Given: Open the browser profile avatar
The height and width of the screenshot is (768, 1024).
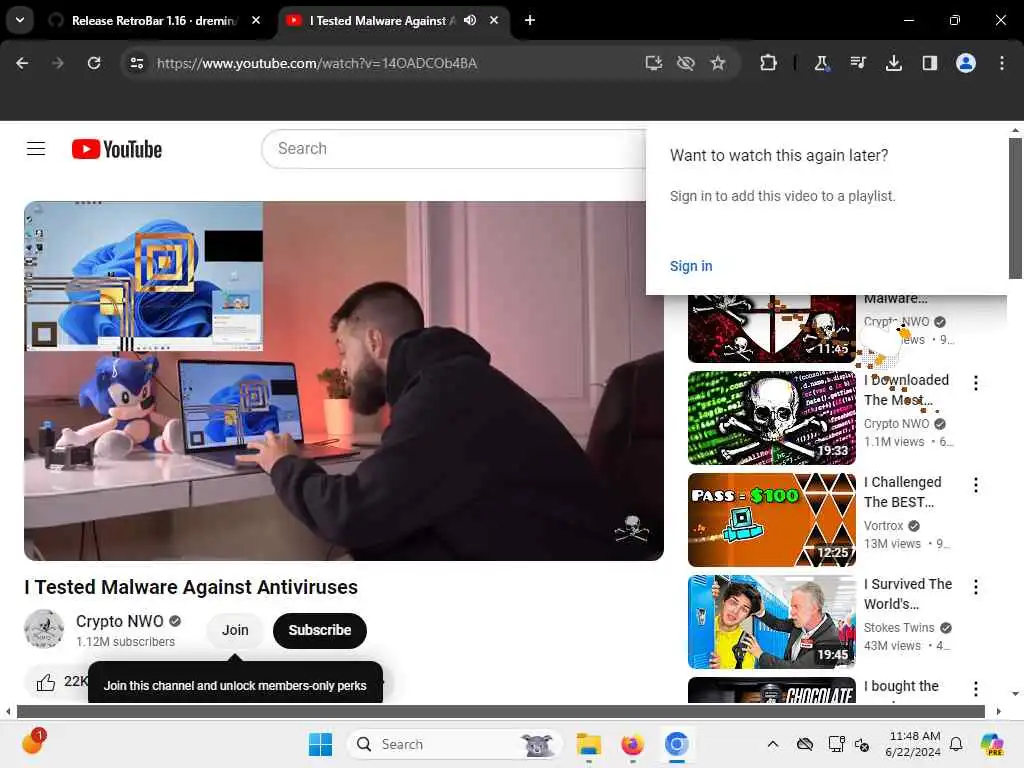Looking at the screenshot, I should 965,63.
